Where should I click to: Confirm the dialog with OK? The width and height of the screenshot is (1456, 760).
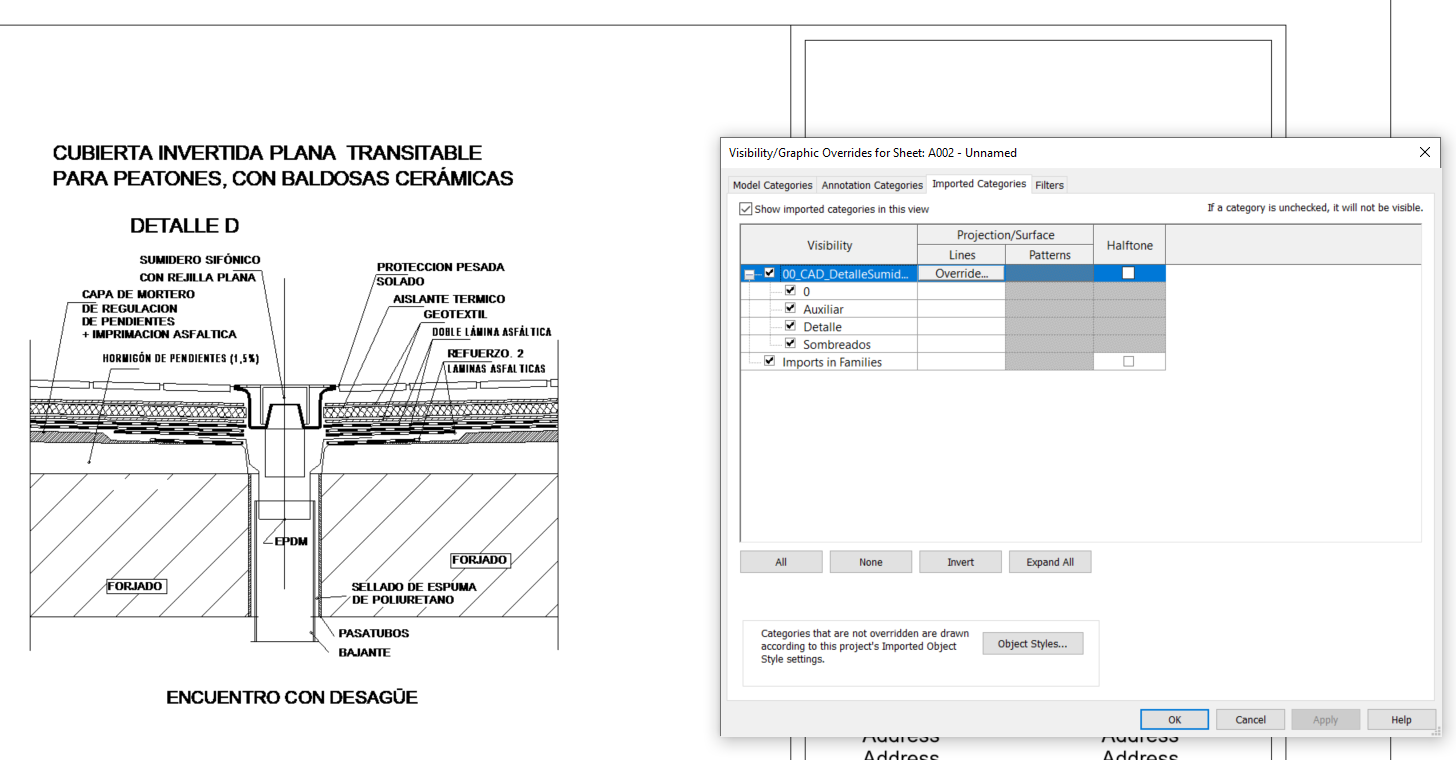[x=1175, y=719]
